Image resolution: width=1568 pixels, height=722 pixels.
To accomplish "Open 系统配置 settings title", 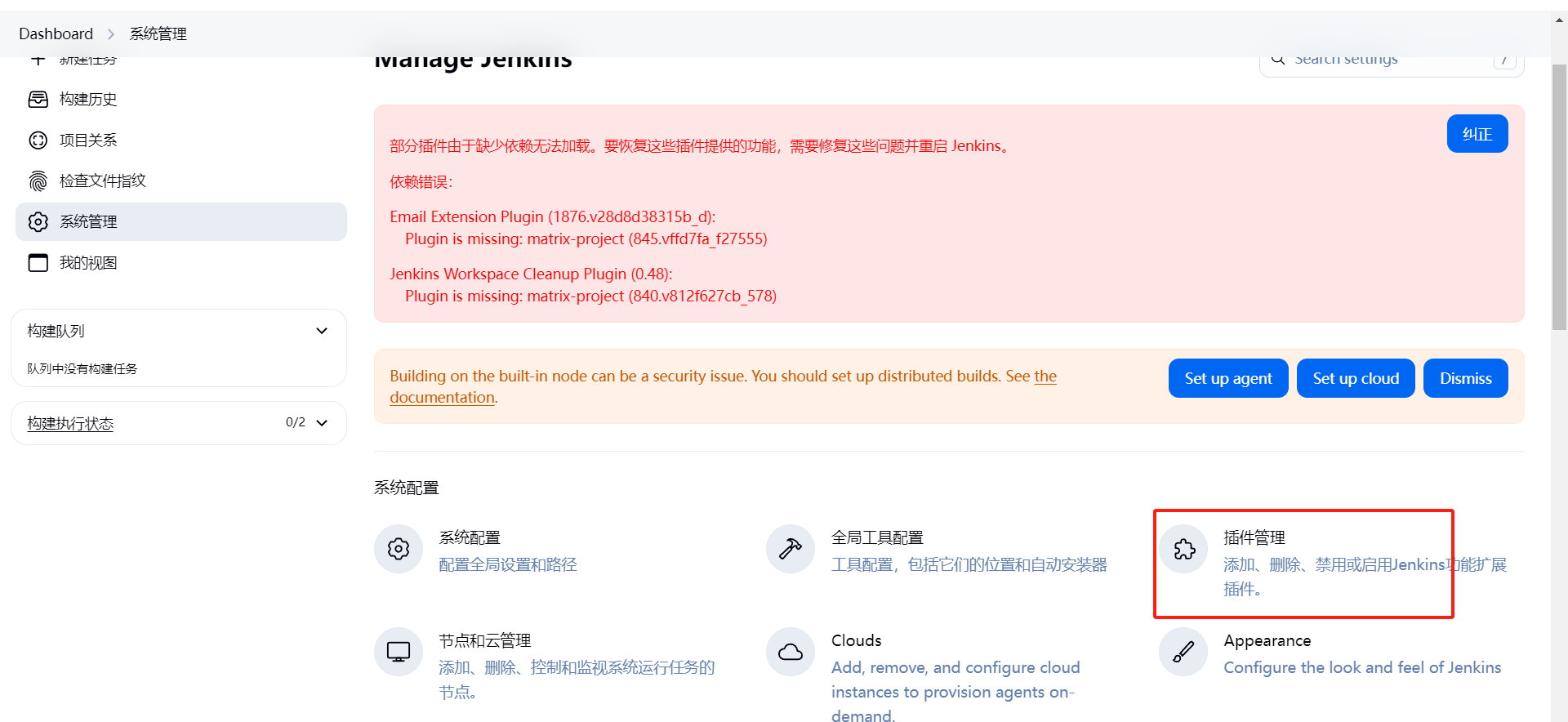I will tap(470, 537).
